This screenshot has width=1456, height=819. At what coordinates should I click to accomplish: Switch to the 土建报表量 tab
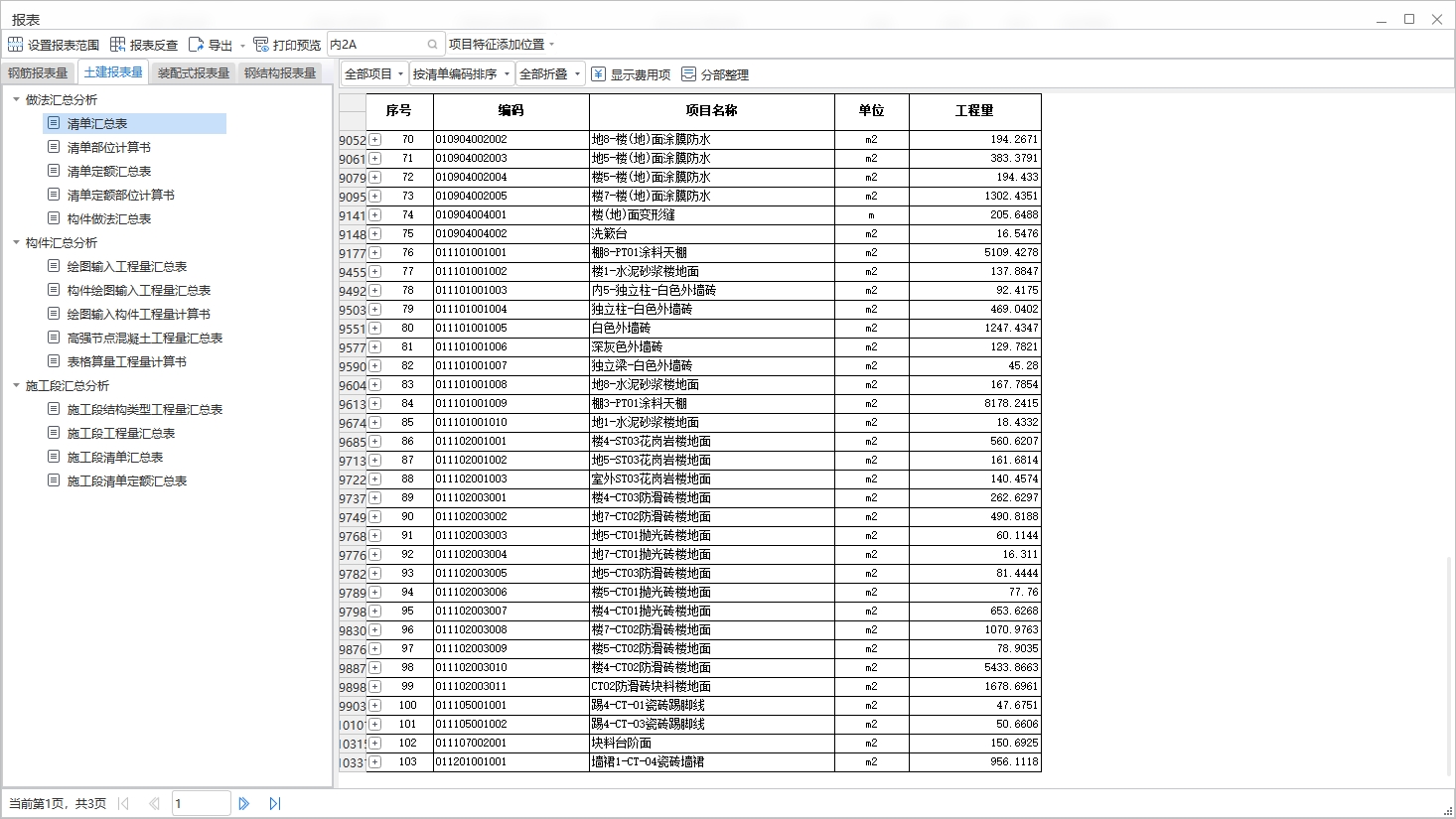tap(113, 71)
